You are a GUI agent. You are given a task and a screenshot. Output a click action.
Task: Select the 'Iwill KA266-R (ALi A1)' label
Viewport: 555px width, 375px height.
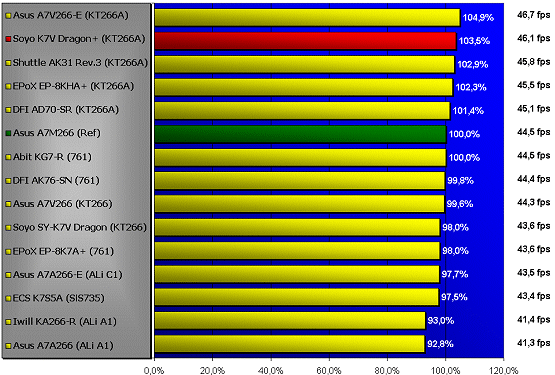(65, 321)
